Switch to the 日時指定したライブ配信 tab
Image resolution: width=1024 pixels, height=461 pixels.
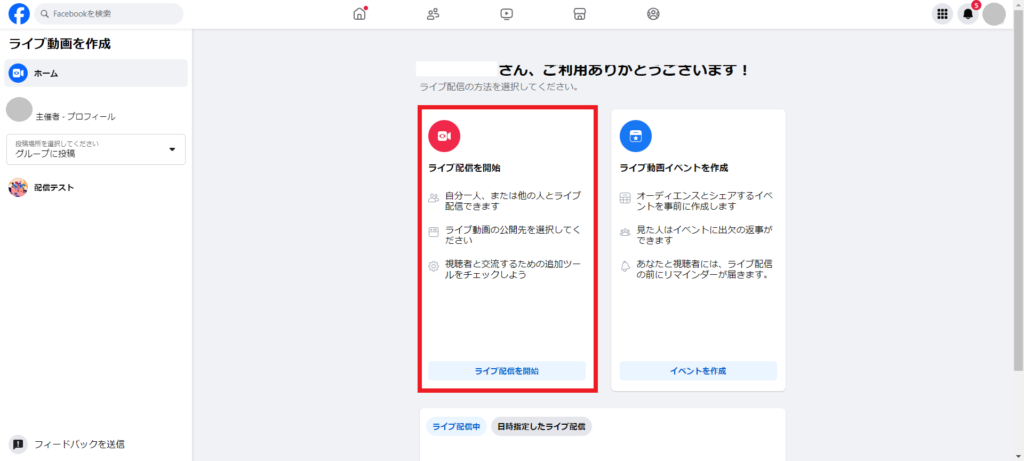(x=541, y=427)
